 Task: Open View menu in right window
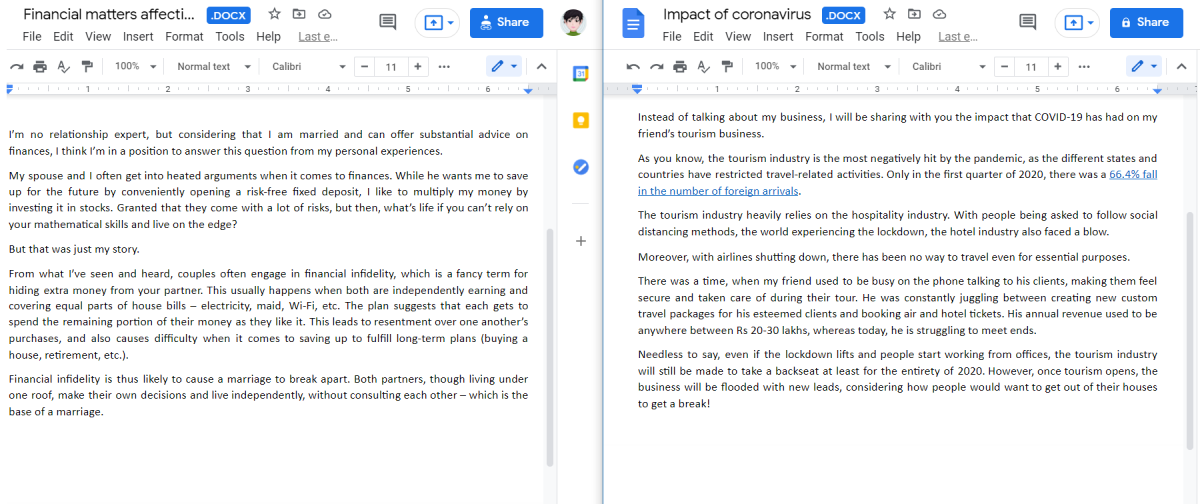coord(738,36)
